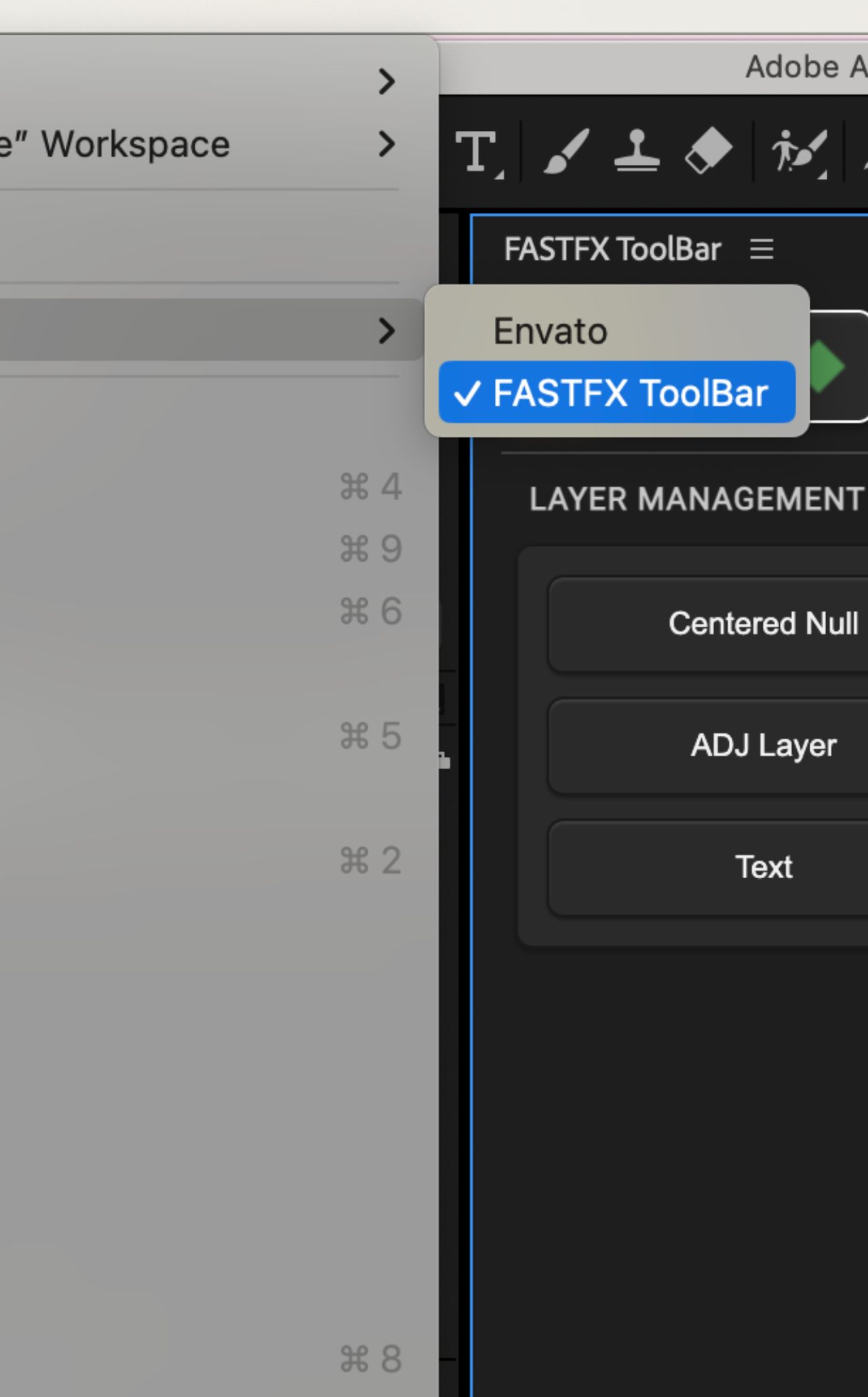Expand the highlighted menu row's arrow
Image resolution: width=868 pixels, height=1397 pixels.
(387, 330)
